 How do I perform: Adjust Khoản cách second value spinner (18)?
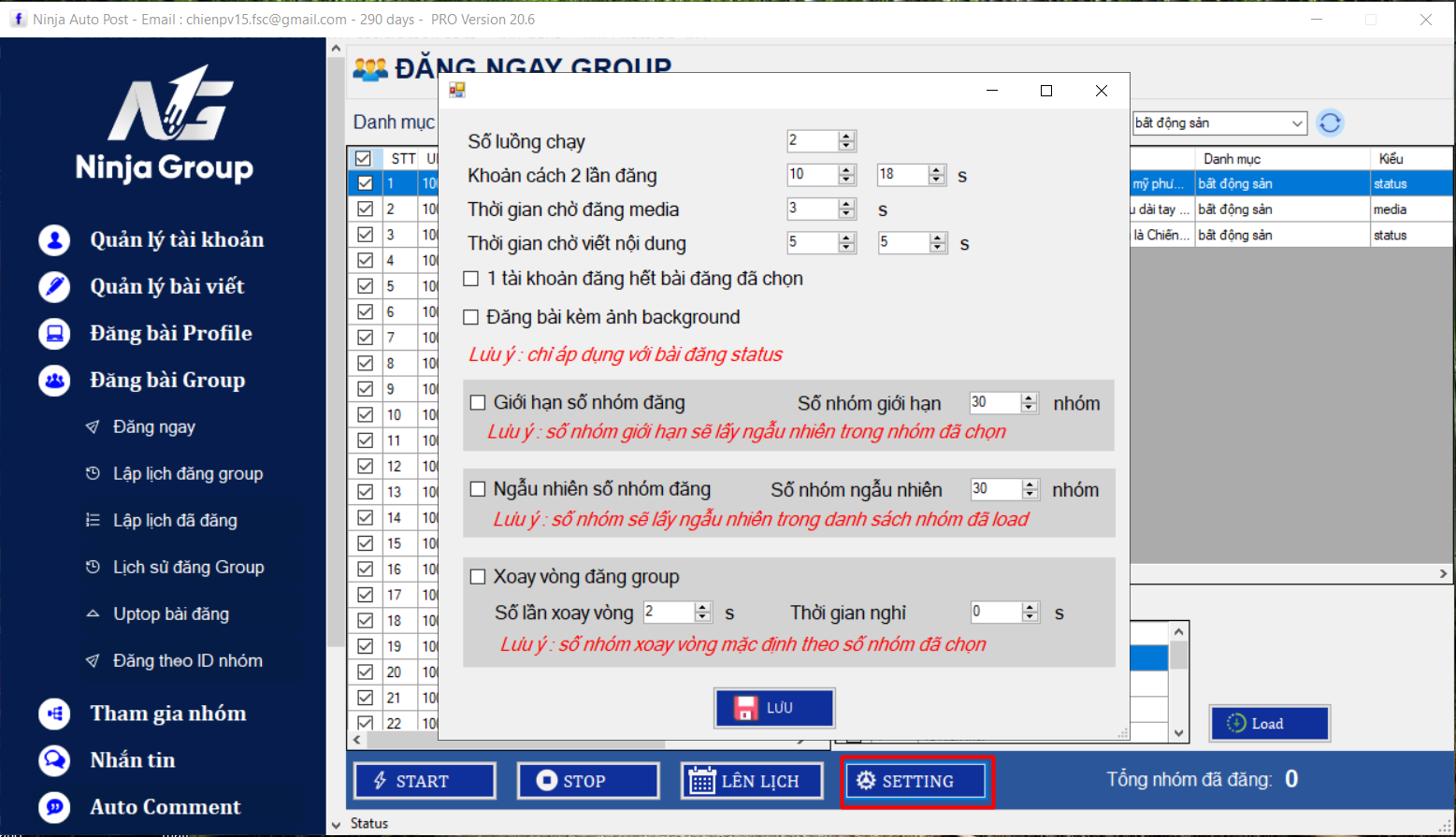tap(937, 175)
